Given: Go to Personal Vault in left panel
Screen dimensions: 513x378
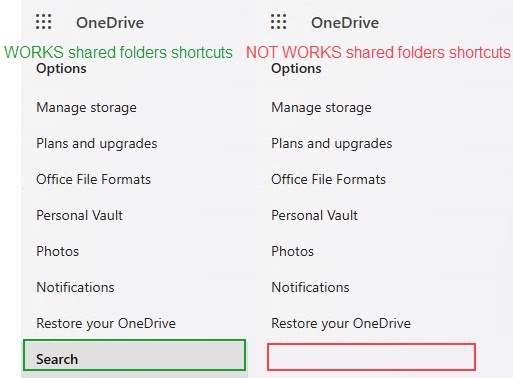Looking at the screenshot, I should click(x=79, y=215).
